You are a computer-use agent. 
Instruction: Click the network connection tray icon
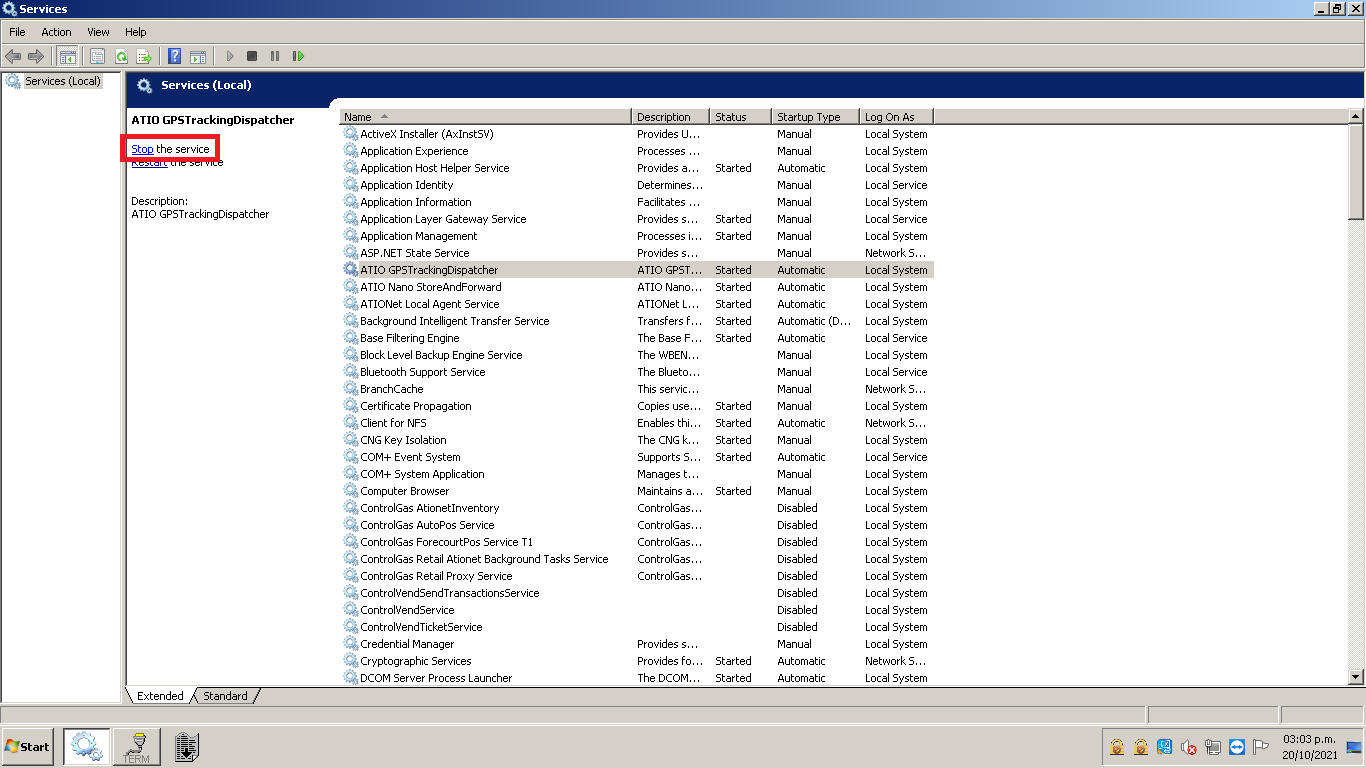1213,747
